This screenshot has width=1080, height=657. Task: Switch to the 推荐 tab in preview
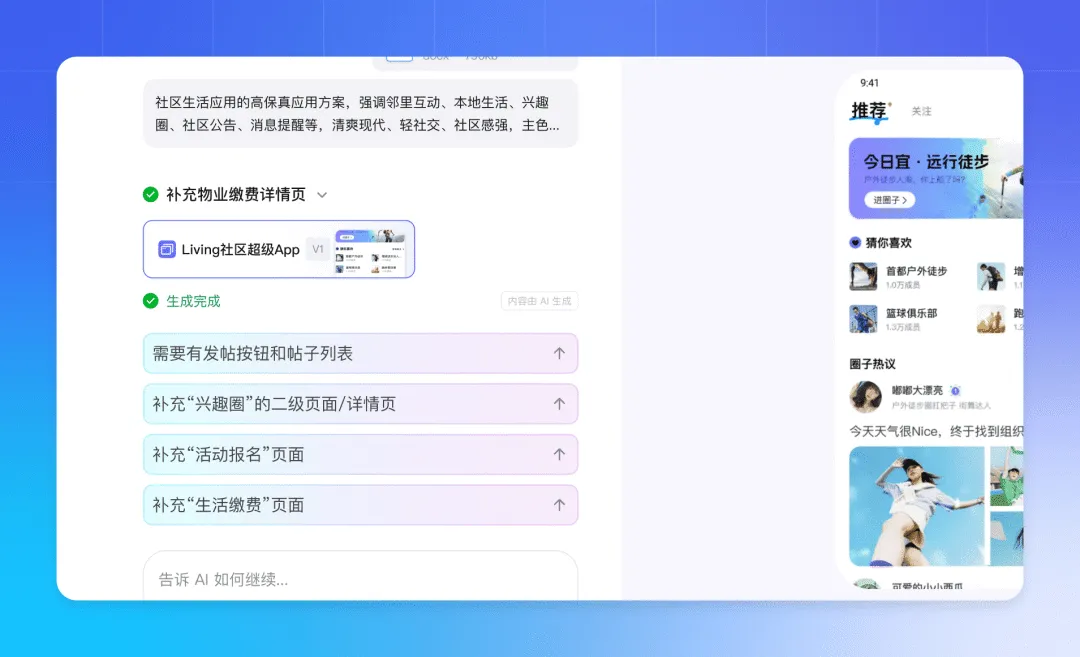869,111
